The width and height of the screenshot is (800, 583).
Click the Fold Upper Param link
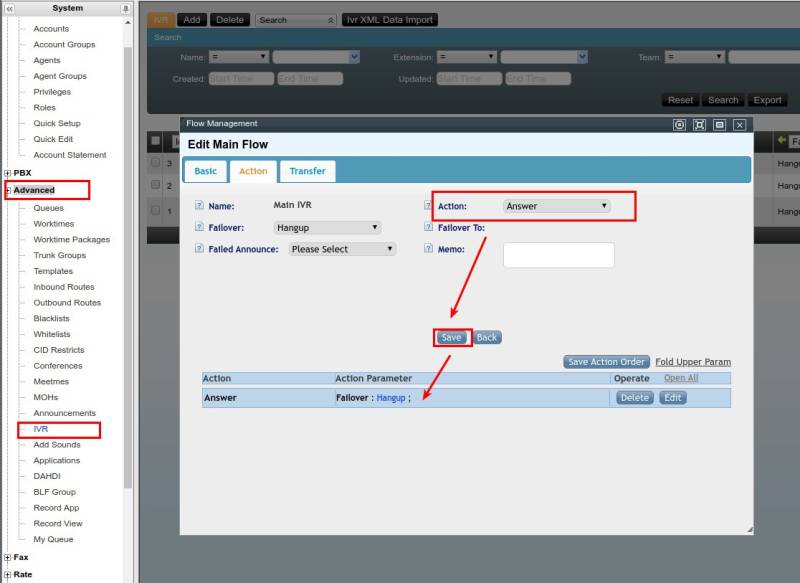pos(692,362)
